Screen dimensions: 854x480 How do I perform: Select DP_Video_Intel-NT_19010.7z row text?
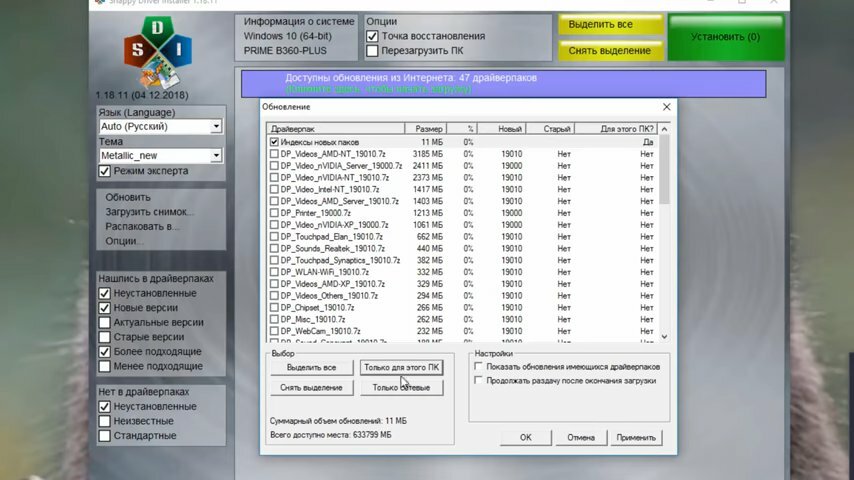(330, 190)
